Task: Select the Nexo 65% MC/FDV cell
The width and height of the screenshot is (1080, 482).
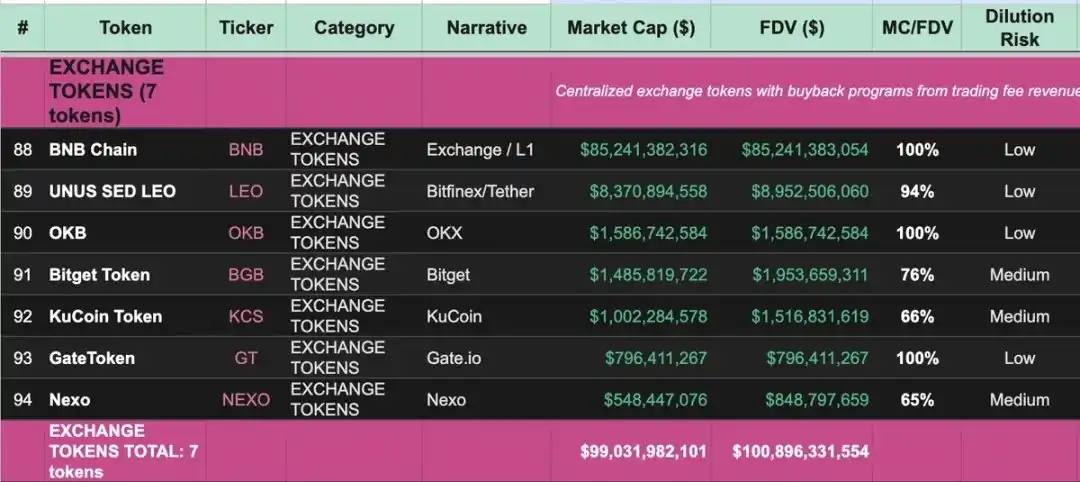Action: (x=917, y=399)
